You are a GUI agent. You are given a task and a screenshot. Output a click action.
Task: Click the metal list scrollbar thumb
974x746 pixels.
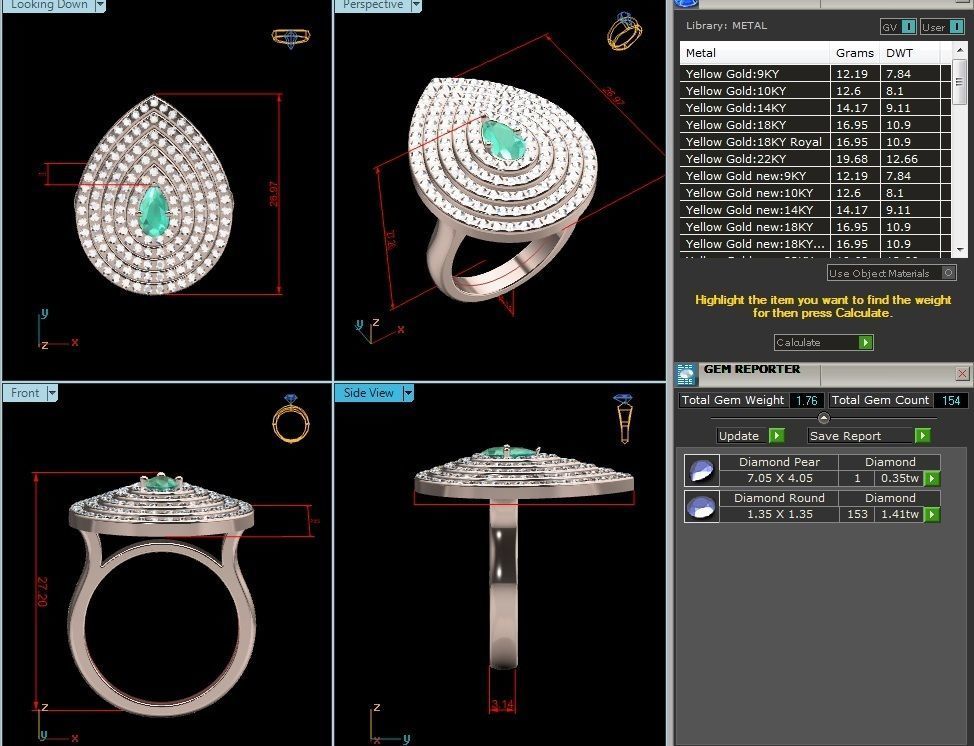960,83
